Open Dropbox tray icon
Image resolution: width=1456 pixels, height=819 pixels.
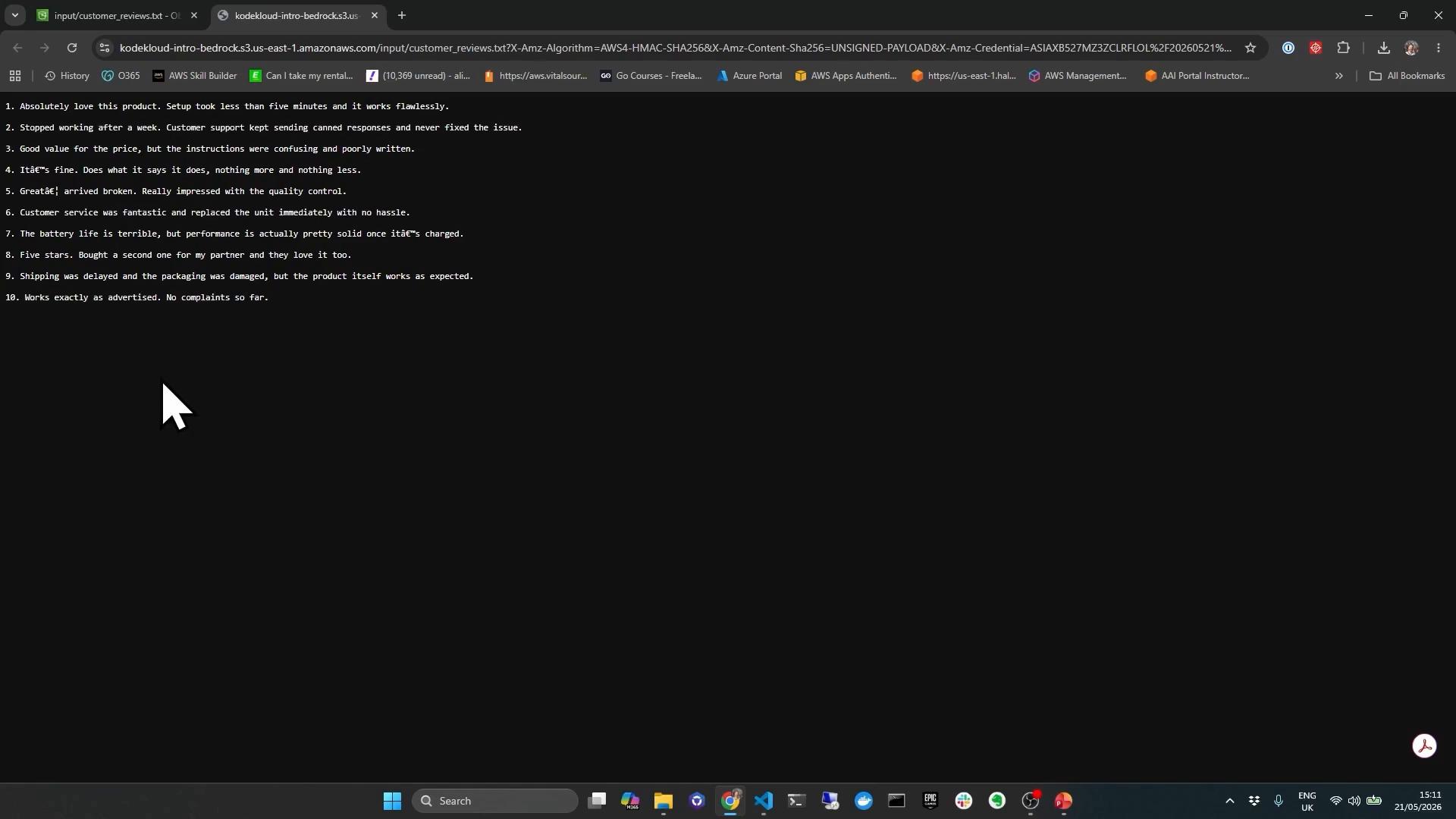(x=1254, y=801)
